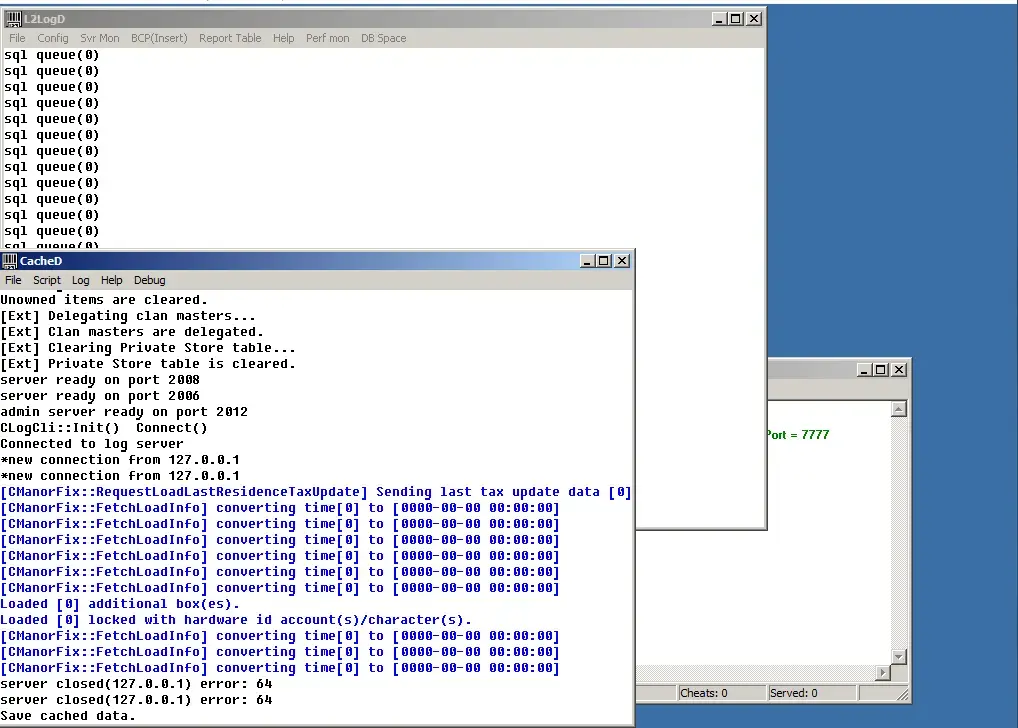The width and height of the screenshot is (1018, 728).
Task: Open File menu in L2LogD window
Action: [x=18, y=38]
